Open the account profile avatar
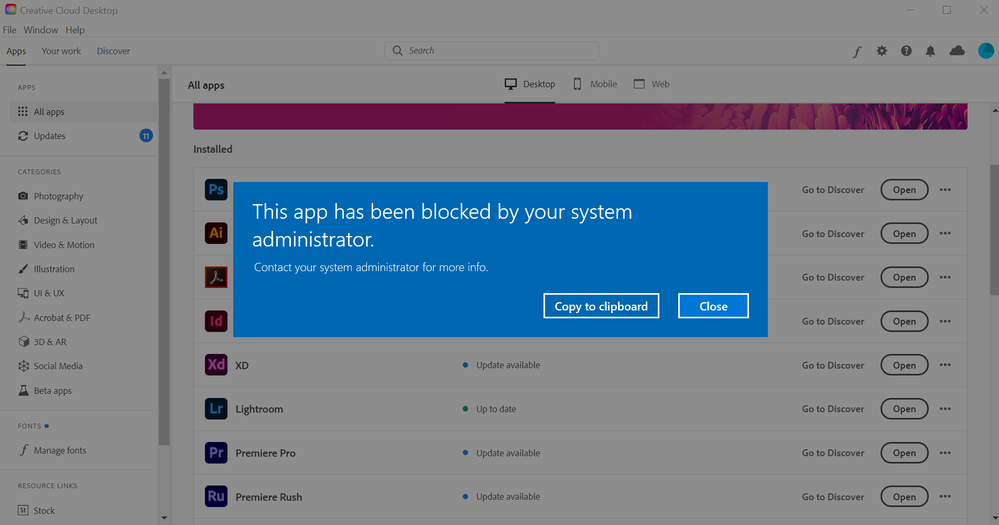 985,51
